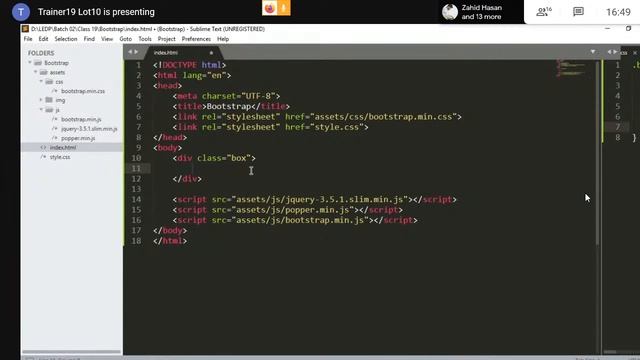640x360 pixels.
Task: Click the editor vertical scrollbar
Action: pyautogui.click(x=598, y=153)
